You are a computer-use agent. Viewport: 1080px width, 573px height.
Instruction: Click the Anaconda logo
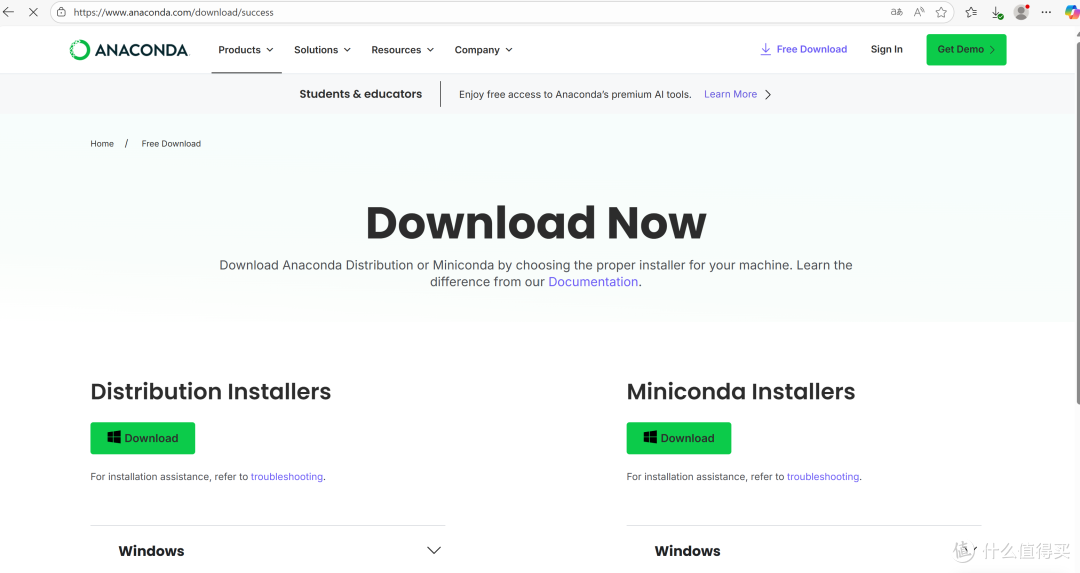coord(129,50)
